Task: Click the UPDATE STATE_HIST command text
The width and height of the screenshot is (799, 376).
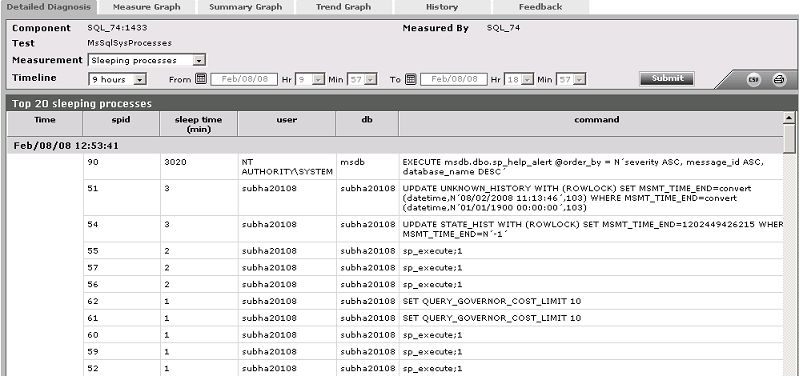Action: point(593,229)
